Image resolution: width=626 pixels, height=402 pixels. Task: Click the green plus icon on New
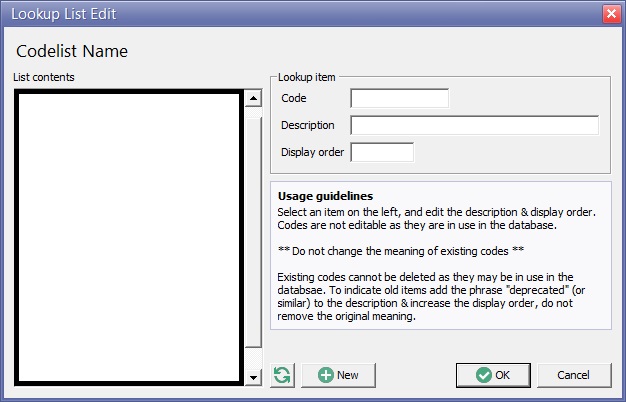pos(326,375)
